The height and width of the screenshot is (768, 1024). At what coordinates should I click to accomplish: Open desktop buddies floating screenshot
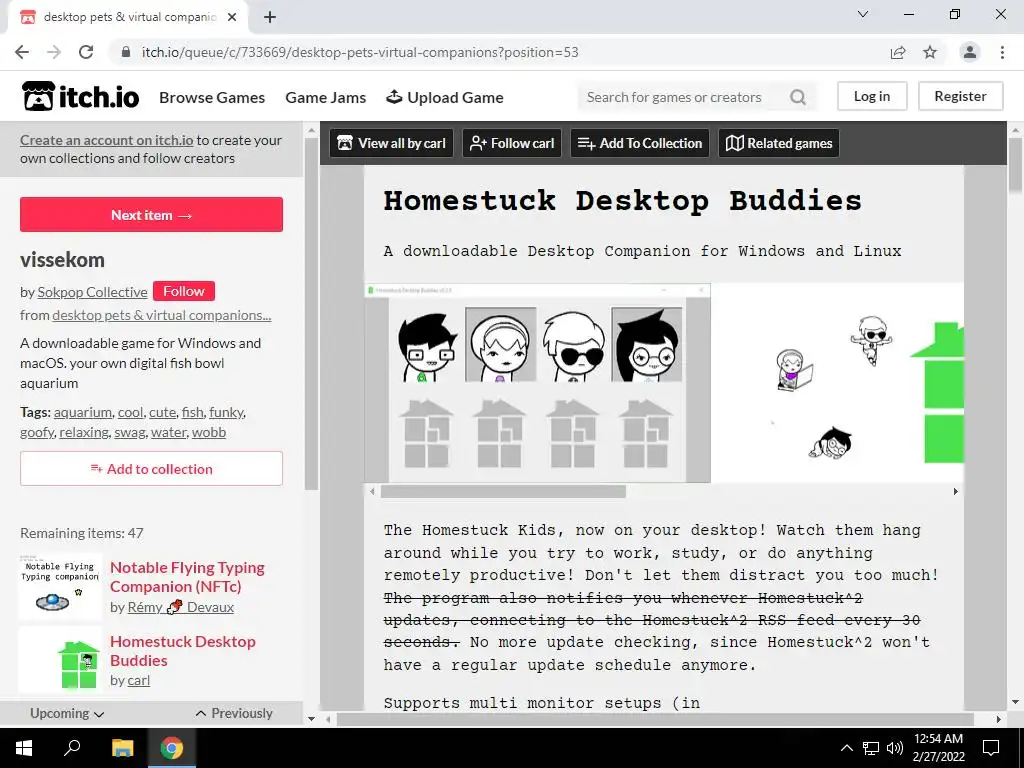click(837, 383)
